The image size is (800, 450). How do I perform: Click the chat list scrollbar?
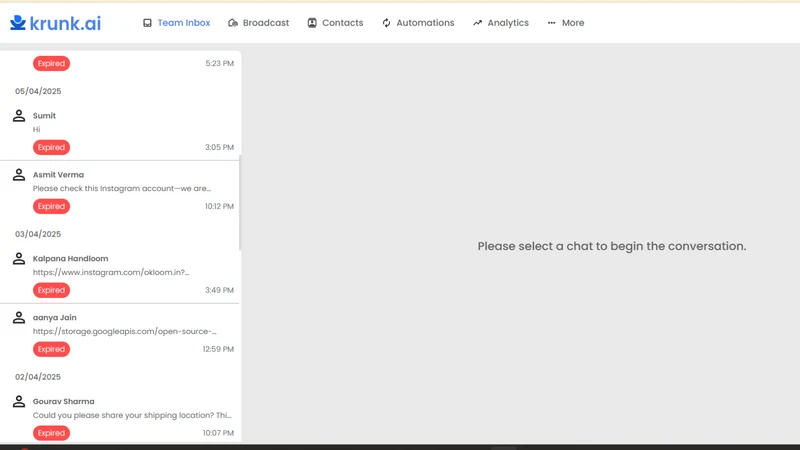point(240,203)
